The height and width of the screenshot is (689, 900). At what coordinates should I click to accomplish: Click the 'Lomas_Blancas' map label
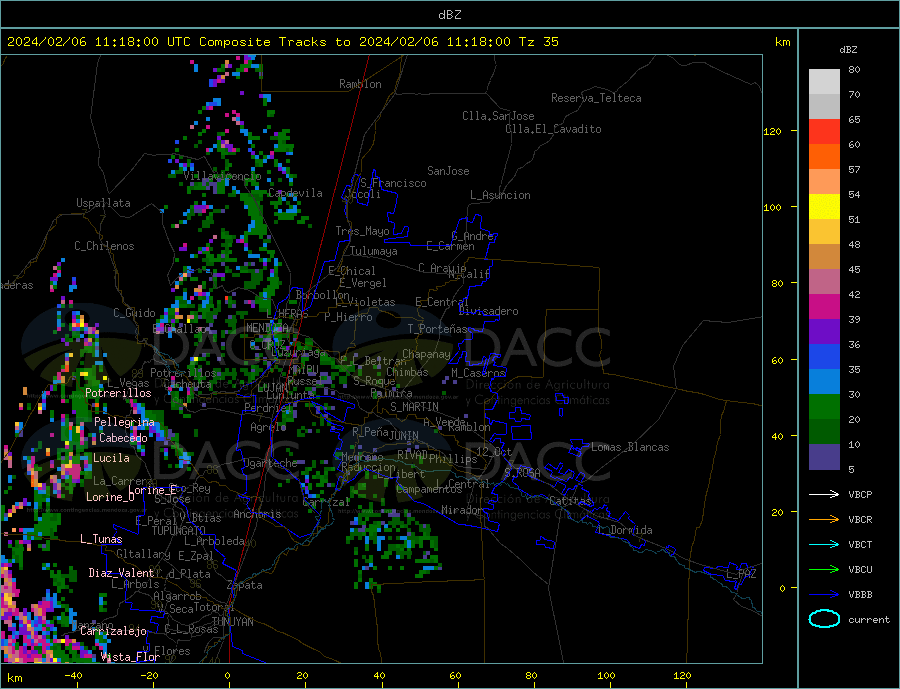click(630, 447)
